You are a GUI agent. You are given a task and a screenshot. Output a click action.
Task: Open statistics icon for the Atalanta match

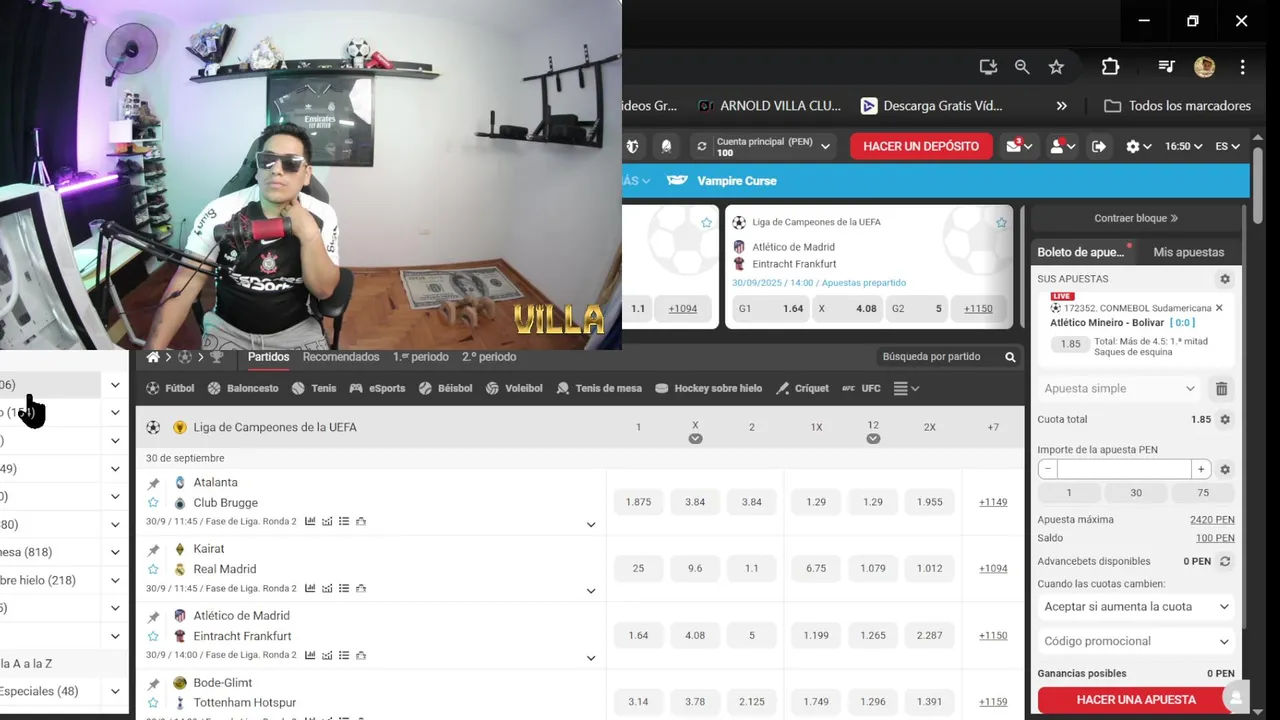click(310, 521)
